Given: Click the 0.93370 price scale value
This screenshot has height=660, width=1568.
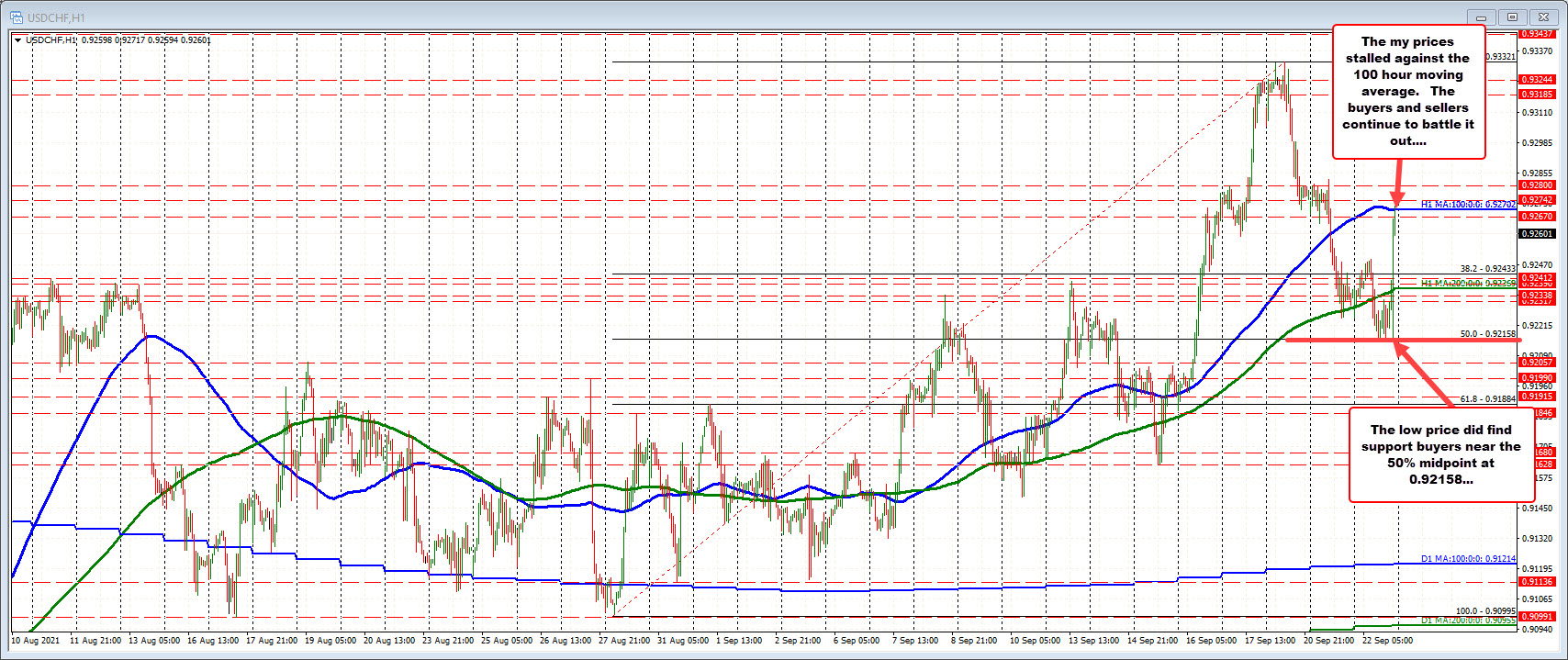Looking at the screenshot, I should (1538, 51).
